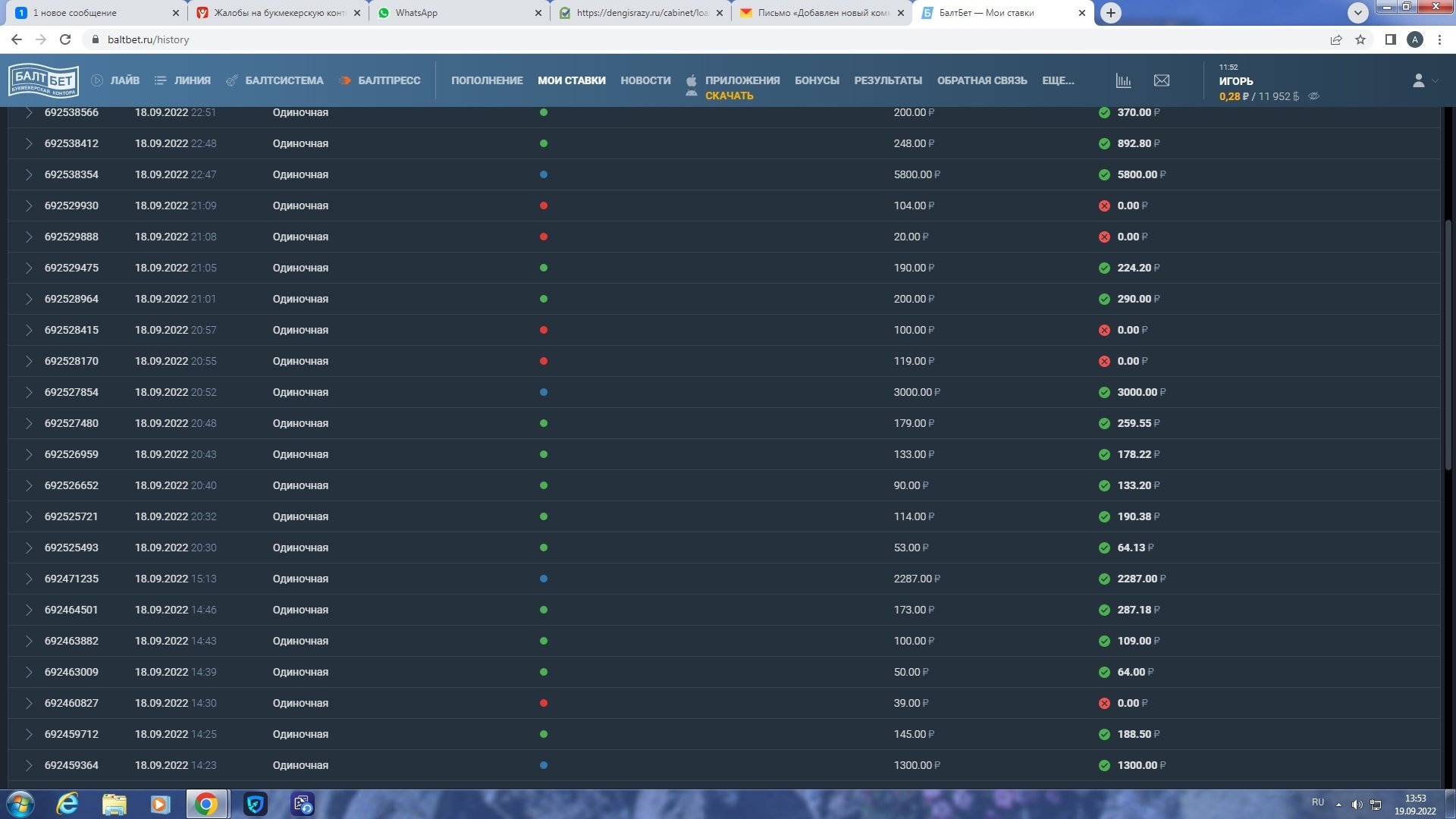This screenshot has width=1456, height=819.
Task: Click the Скачать download link
Action: (x=729, y=96)
